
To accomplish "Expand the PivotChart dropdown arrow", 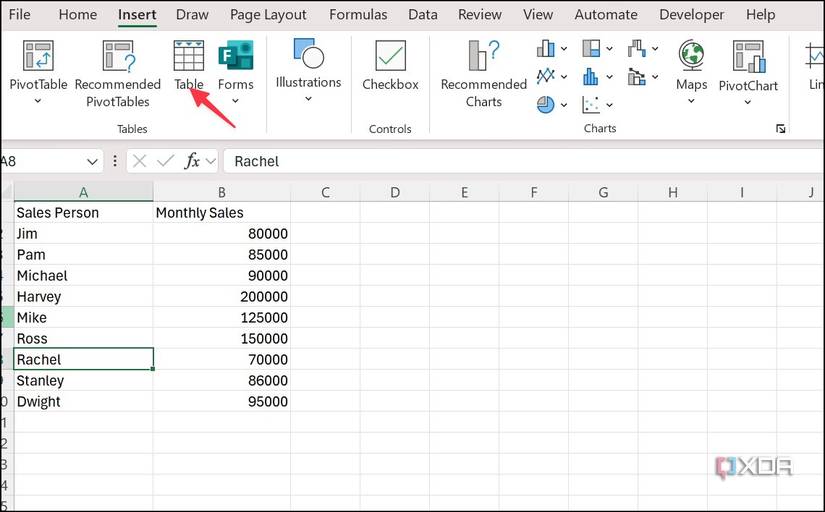I will click(748, 102).
